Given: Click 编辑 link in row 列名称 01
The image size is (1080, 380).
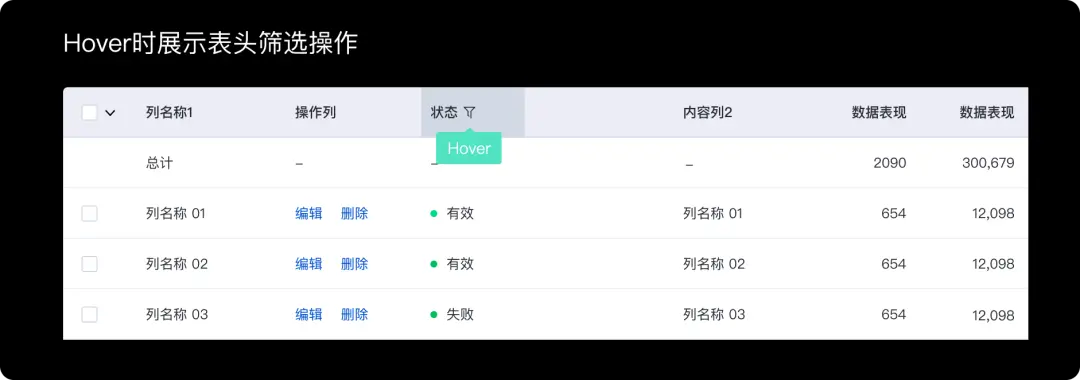Looking at the screenshot, I should pos(309,213).
